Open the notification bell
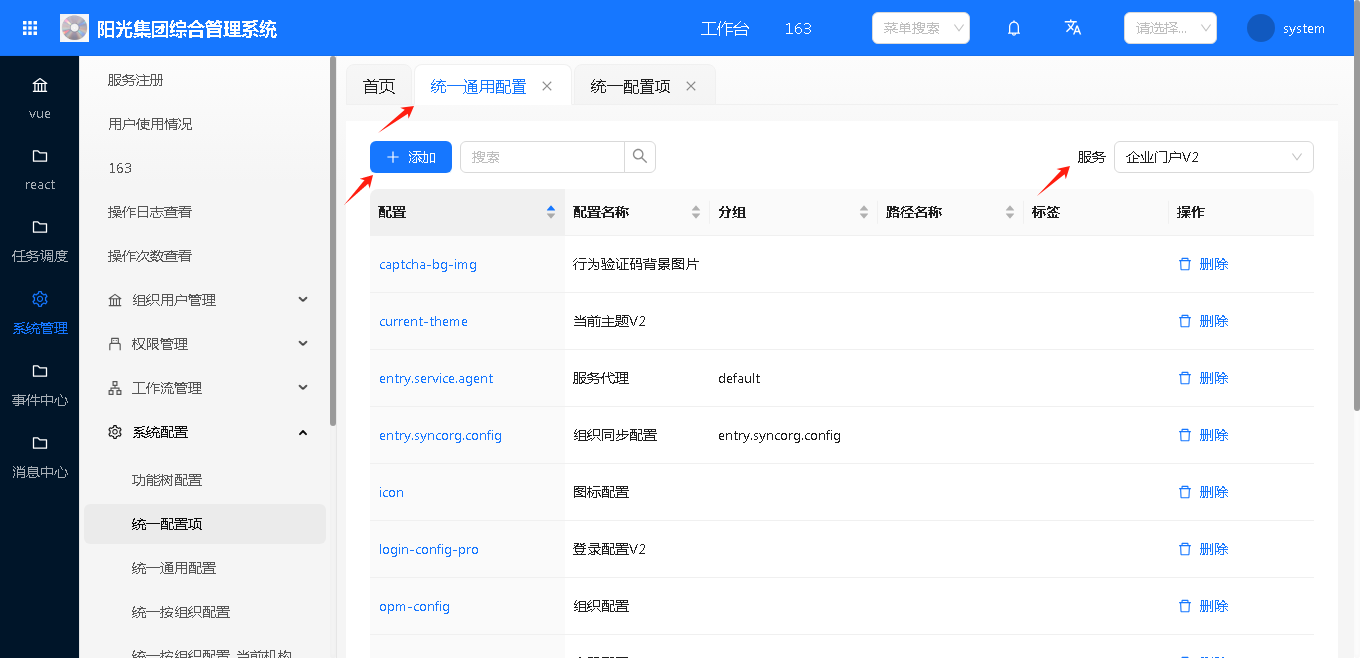This screenshot has width=1360, height=658. [1014, 28]
